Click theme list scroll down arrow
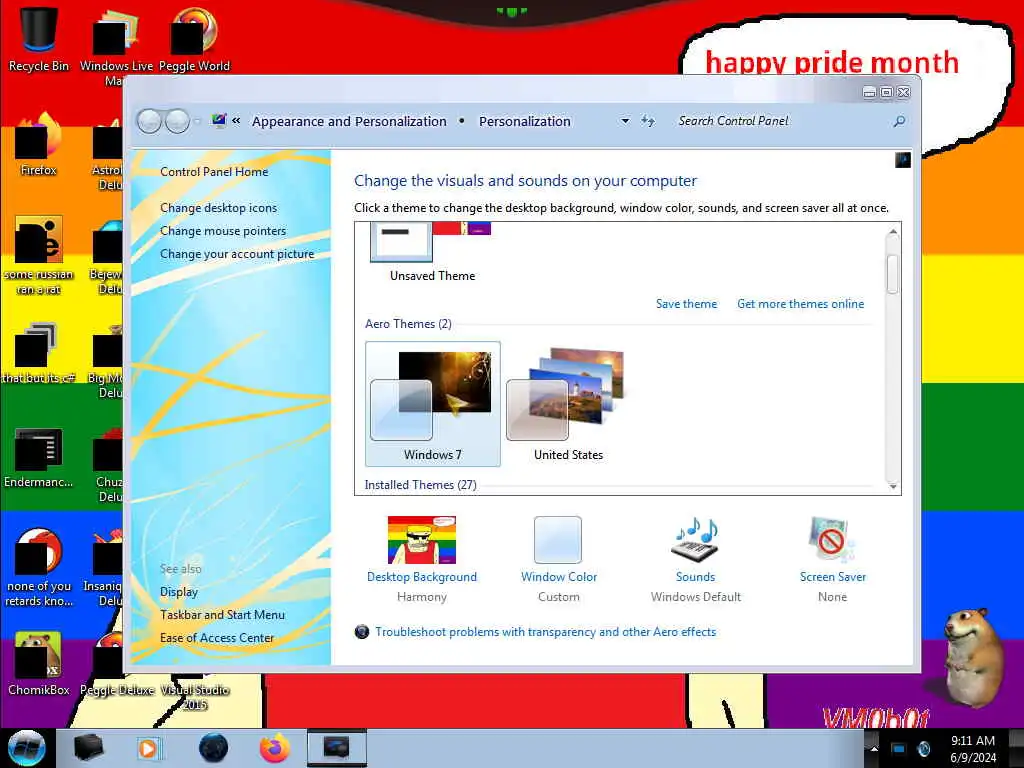Screen dimensions: 1024x768 [893, 487]
